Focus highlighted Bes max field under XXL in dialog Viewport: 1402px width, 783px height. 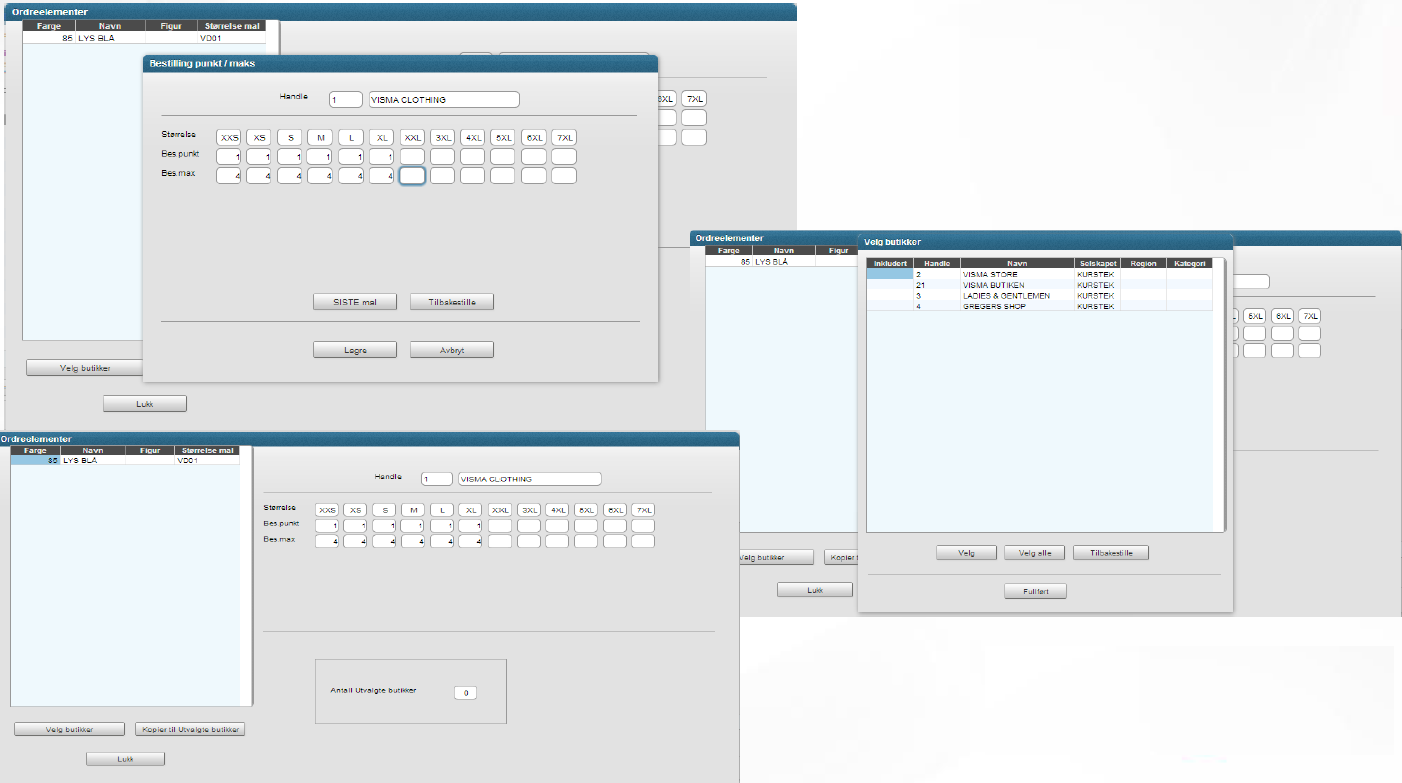[412, 176]
